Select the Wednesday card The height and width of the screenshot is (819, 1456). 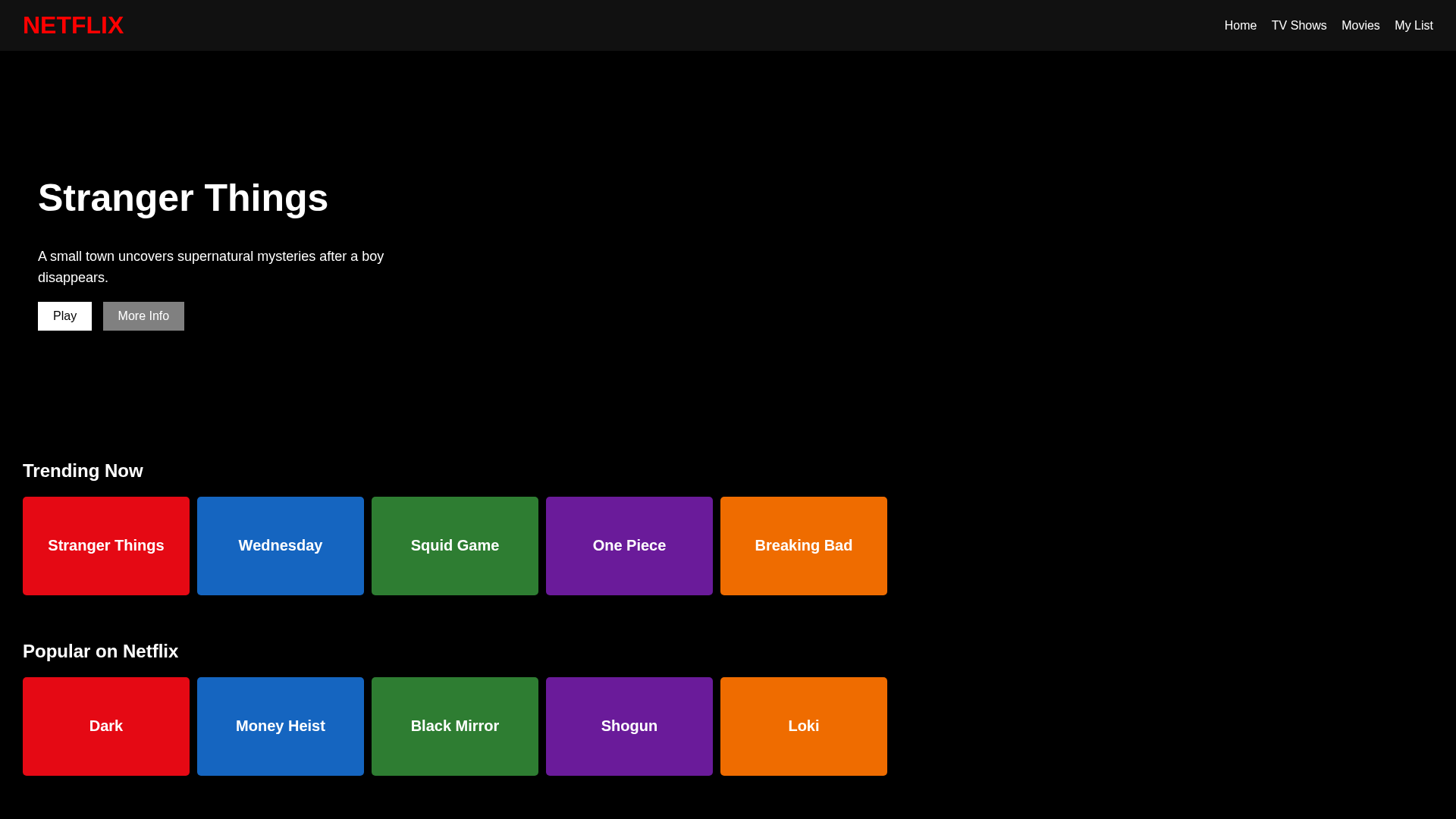point(281,546)
